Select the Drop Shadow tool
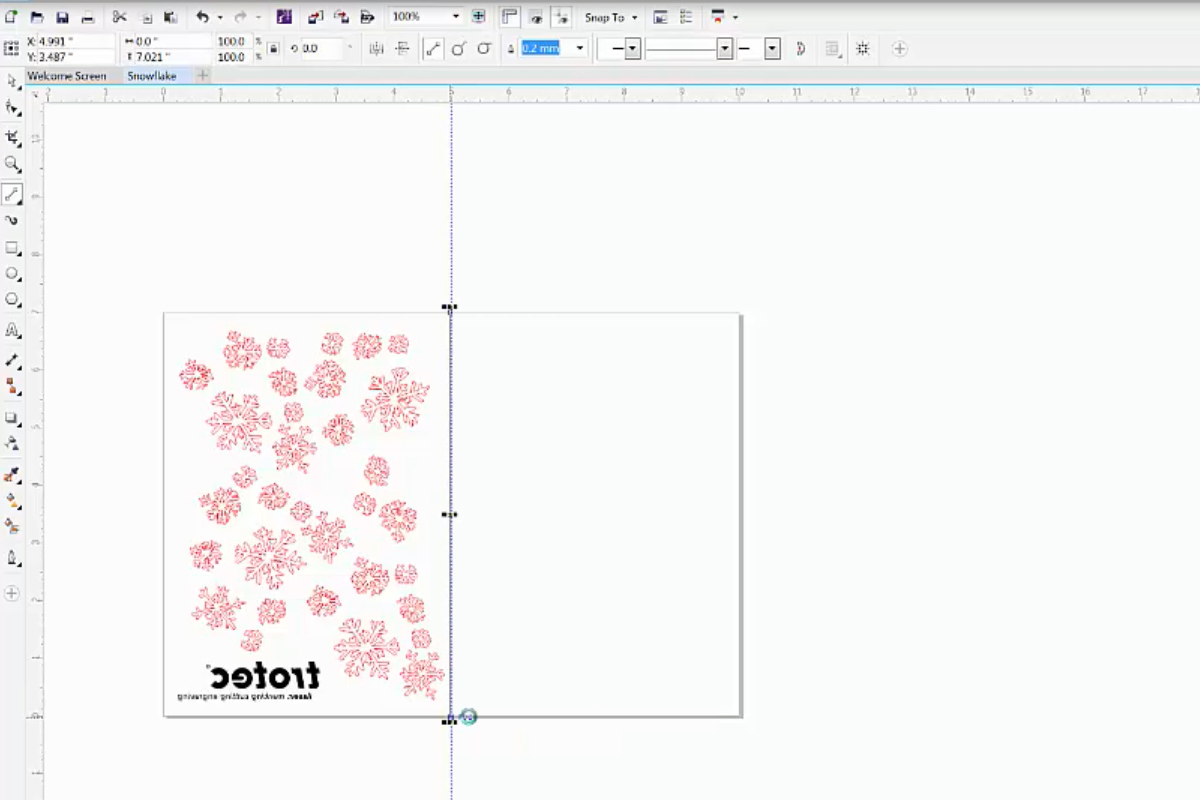1200x800 pixels. (12, 417)
